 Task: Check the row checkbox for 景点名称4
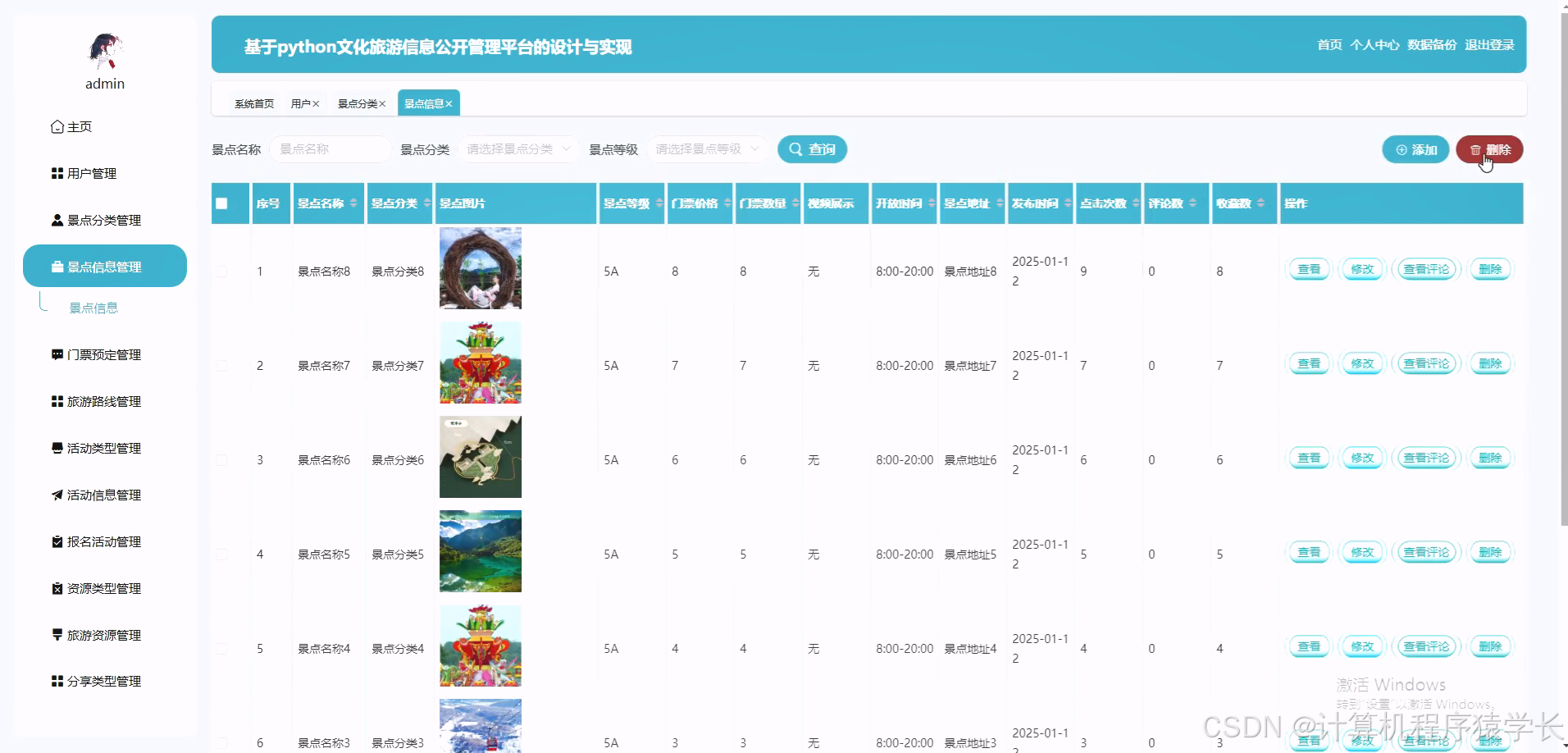pyautogui.click(x=221, y=649)
